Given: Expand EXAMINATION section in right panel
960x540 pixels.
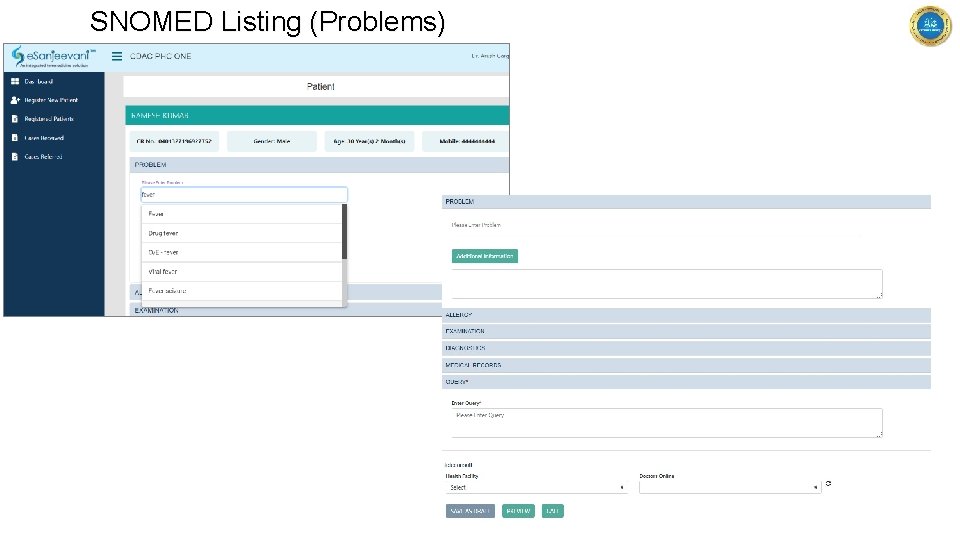Looking at the screenshot, I should [x=686, y=331].
